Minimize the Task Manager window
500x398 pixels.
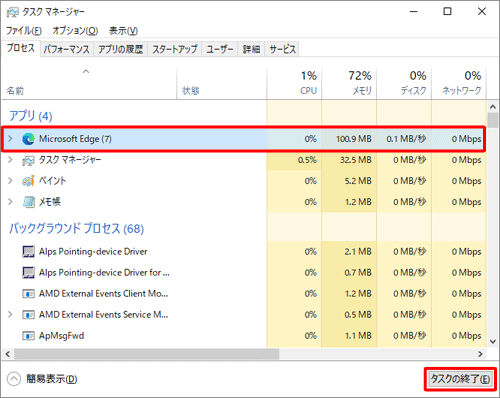click(414, 12)
